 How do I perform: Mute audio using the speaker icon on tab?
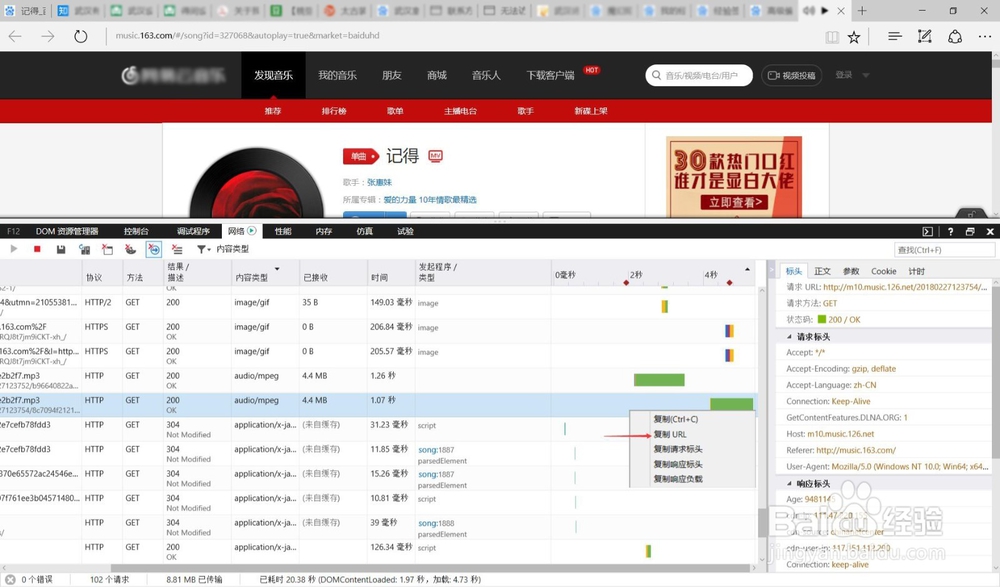tap(809, 11)
